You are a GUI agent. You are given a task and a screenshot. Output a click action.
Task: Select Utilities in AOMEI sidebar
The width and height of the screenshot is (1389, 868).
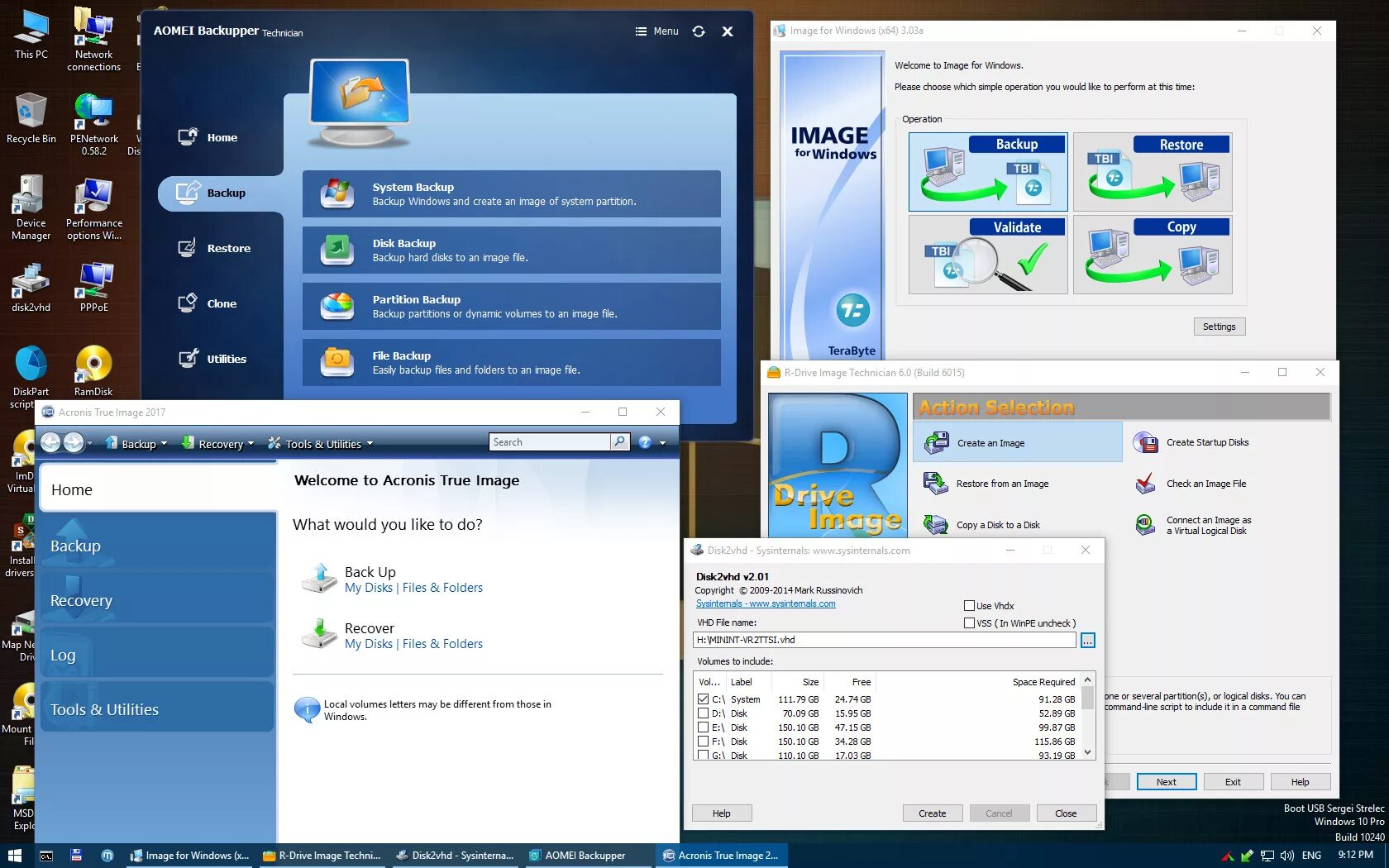[213, 359]
